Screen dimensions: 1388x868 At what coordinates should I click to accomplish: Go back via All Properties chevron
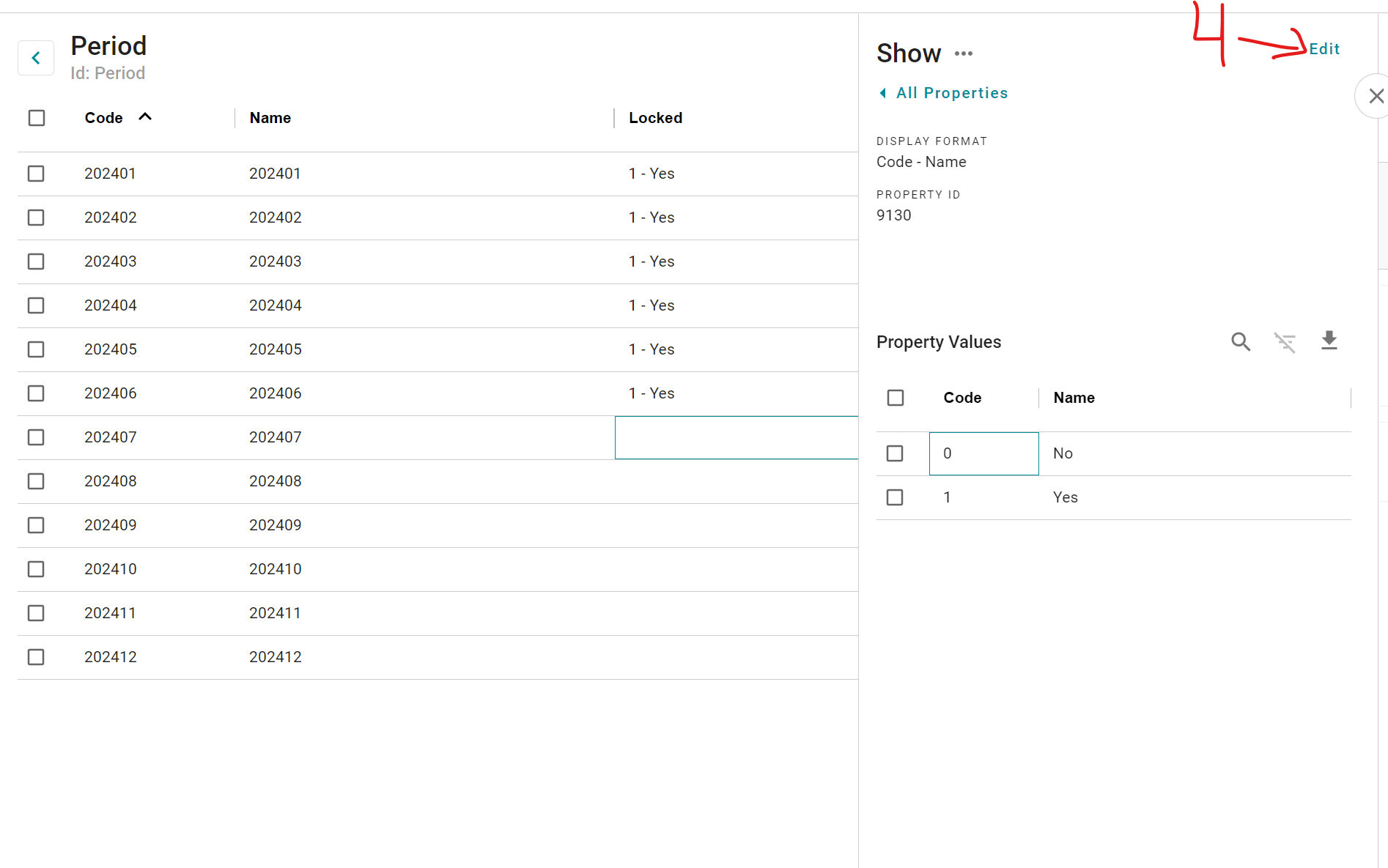click(883, 93)
